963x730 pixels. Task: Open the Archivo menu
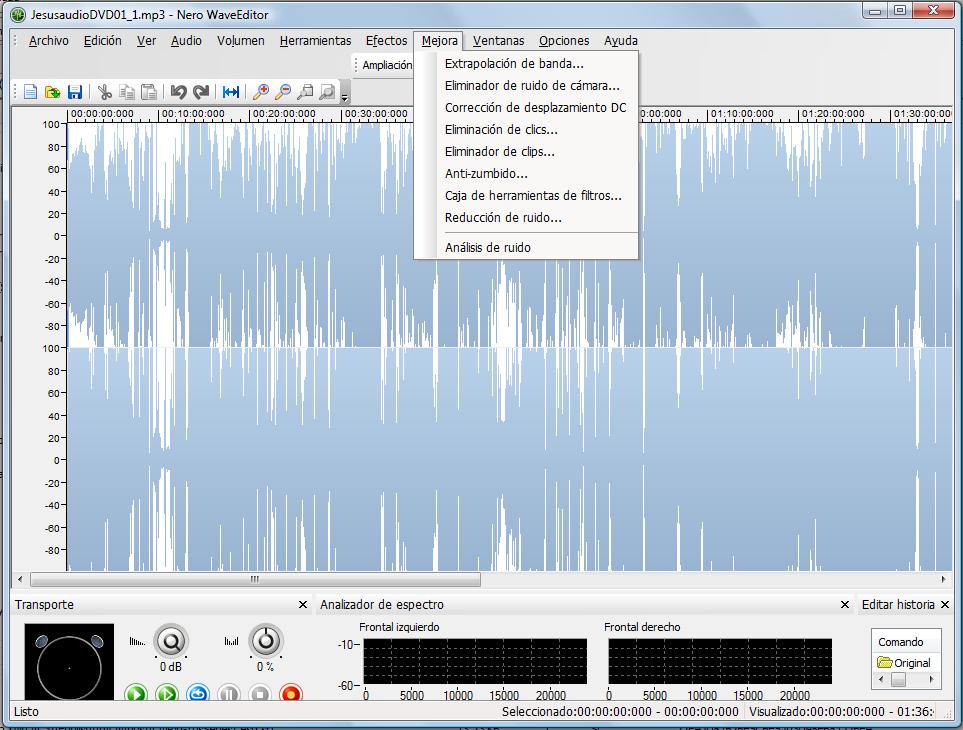point(49,41)
